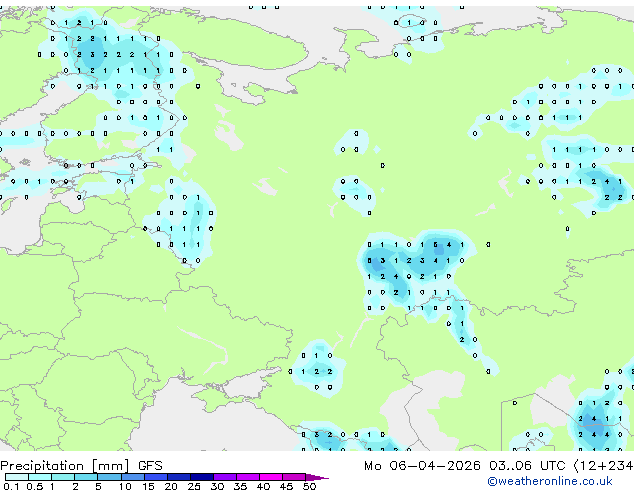Click the '30' legend scale label
This screenshot has height=490, width=634.
point(217,486)
